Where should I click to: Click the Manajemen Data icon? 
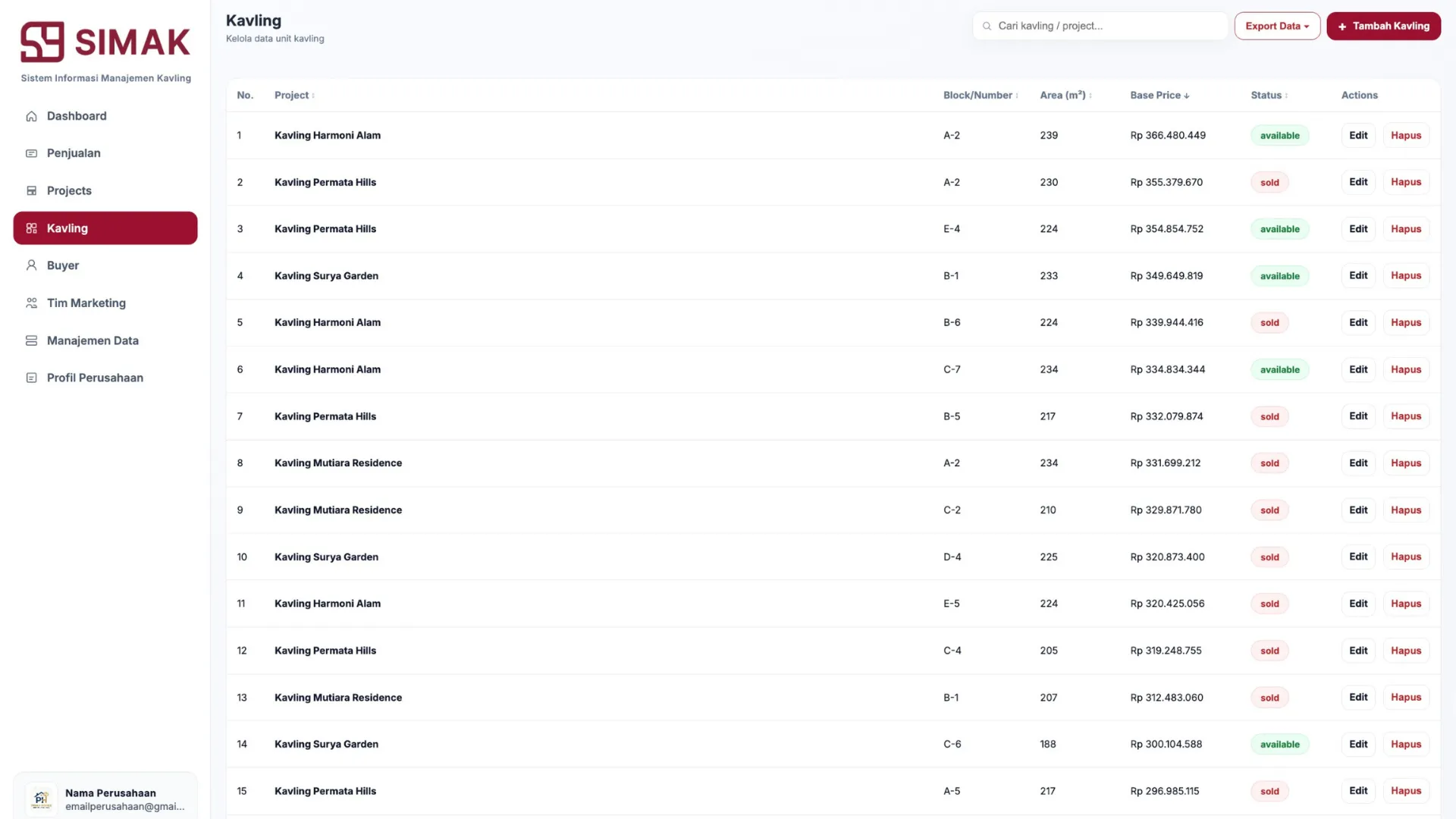pyautogui.click(x=31, y=340)
